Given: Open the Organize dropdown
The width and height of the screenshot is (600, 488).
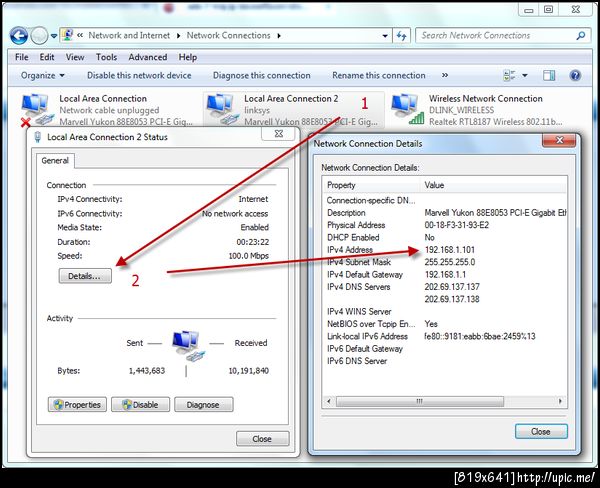Looking at the screenshot, I should (42, 75).
